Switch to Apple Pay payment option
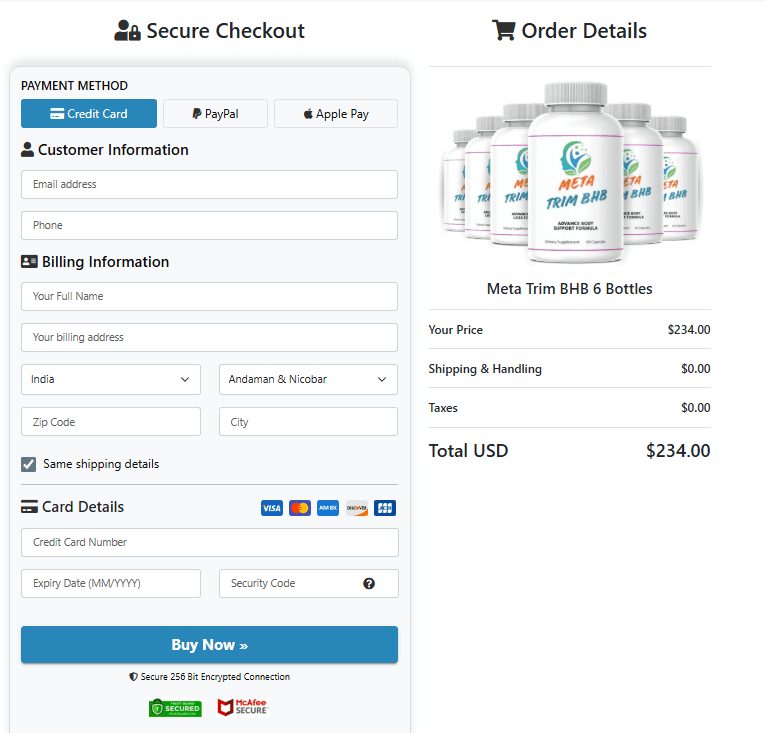This screenshot has width=766, height=733. pos(336,114)
